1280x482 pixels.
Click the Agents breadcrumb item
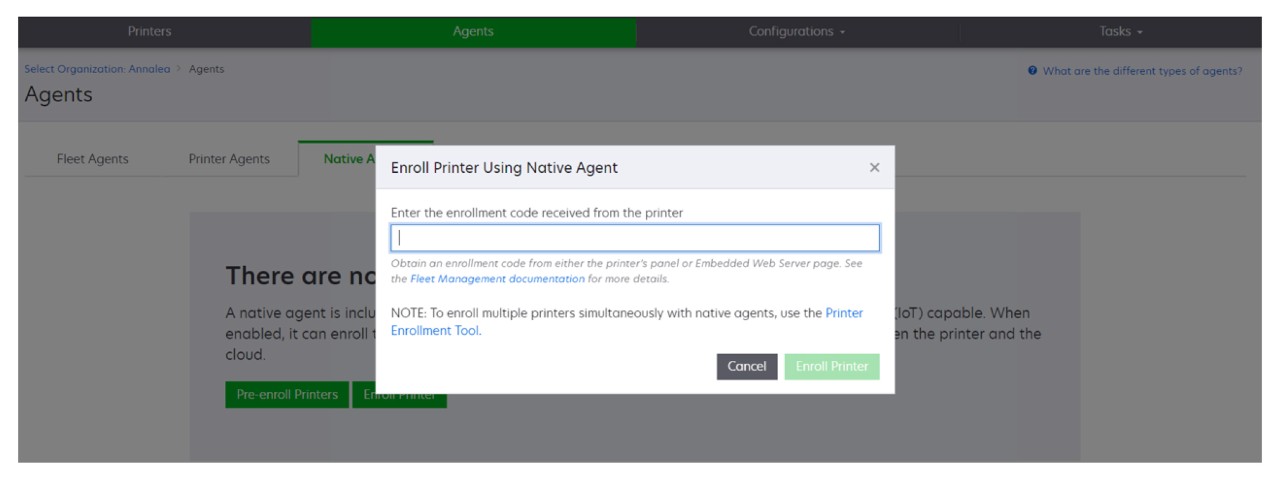207,67
